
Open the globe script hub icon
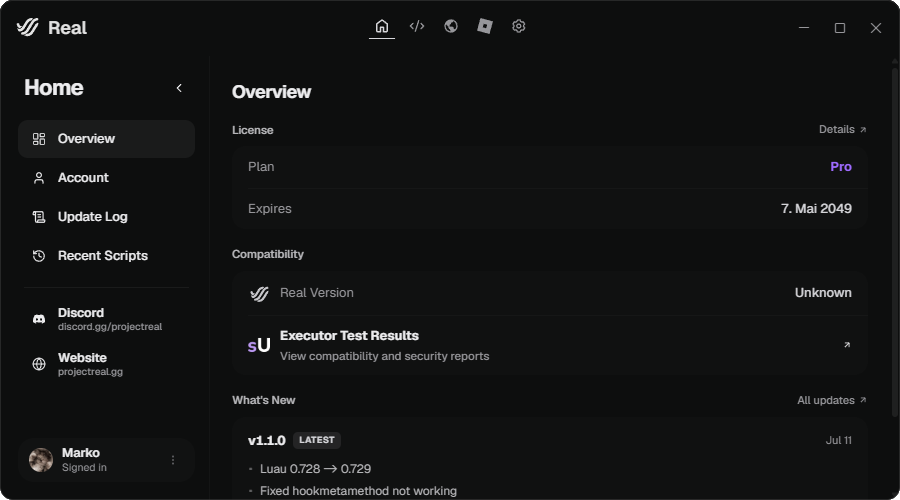[x=451, y=26]
